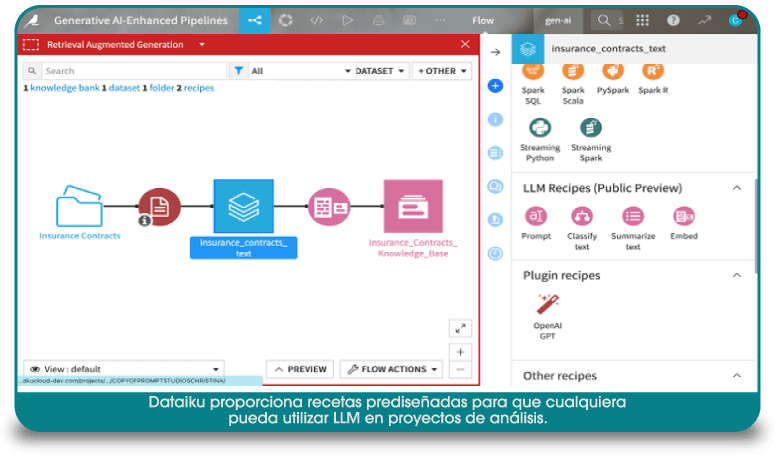Open the View: default dropdown
775x468 pixels.
coord(124,369)
